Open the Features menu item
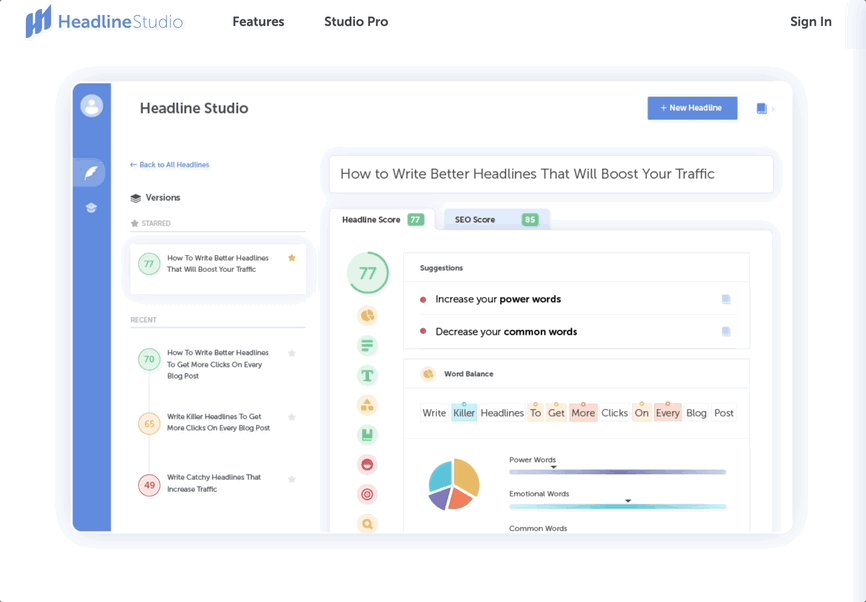Screen dimensions: 866x602 [x=258, y=22]
